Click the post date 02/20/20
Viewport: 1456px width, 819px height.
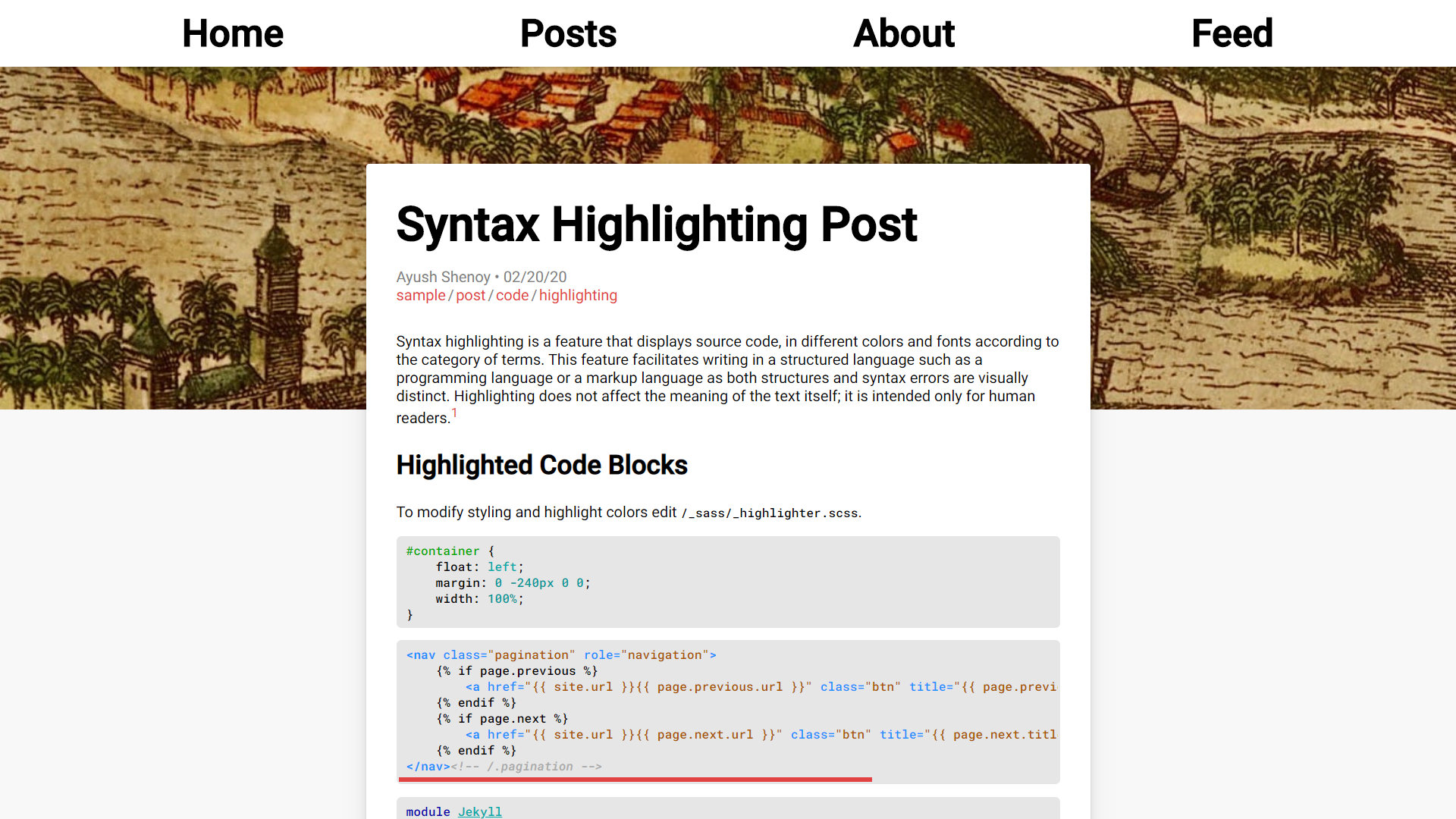[x=535, y=277]
